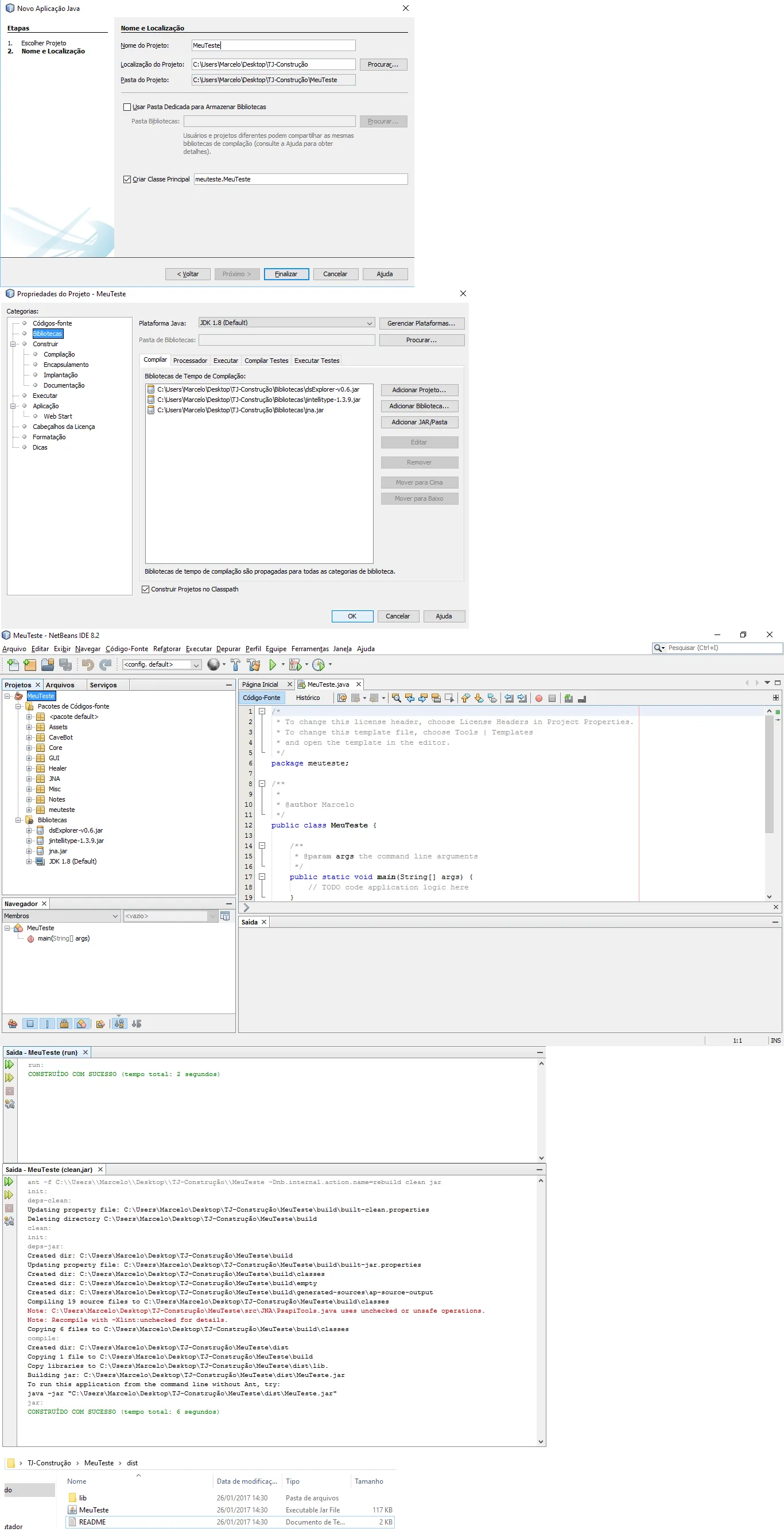The width and height of the screenshot is (784, 1540).
Task: Enable Usar Pasta Dedicada para Armazenar Bibliotecas
Action: (x=127, y=107)
